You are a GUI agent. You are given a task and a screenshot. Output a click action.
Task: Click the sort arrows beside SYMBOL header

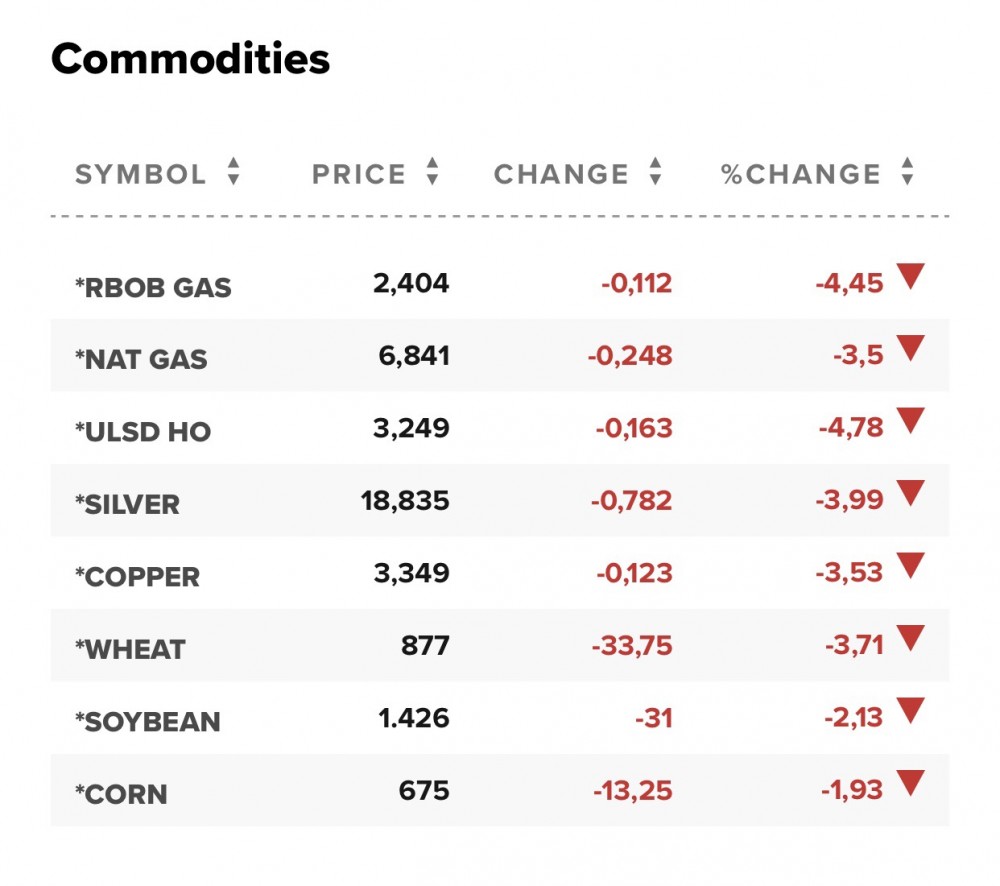(233, 174)
